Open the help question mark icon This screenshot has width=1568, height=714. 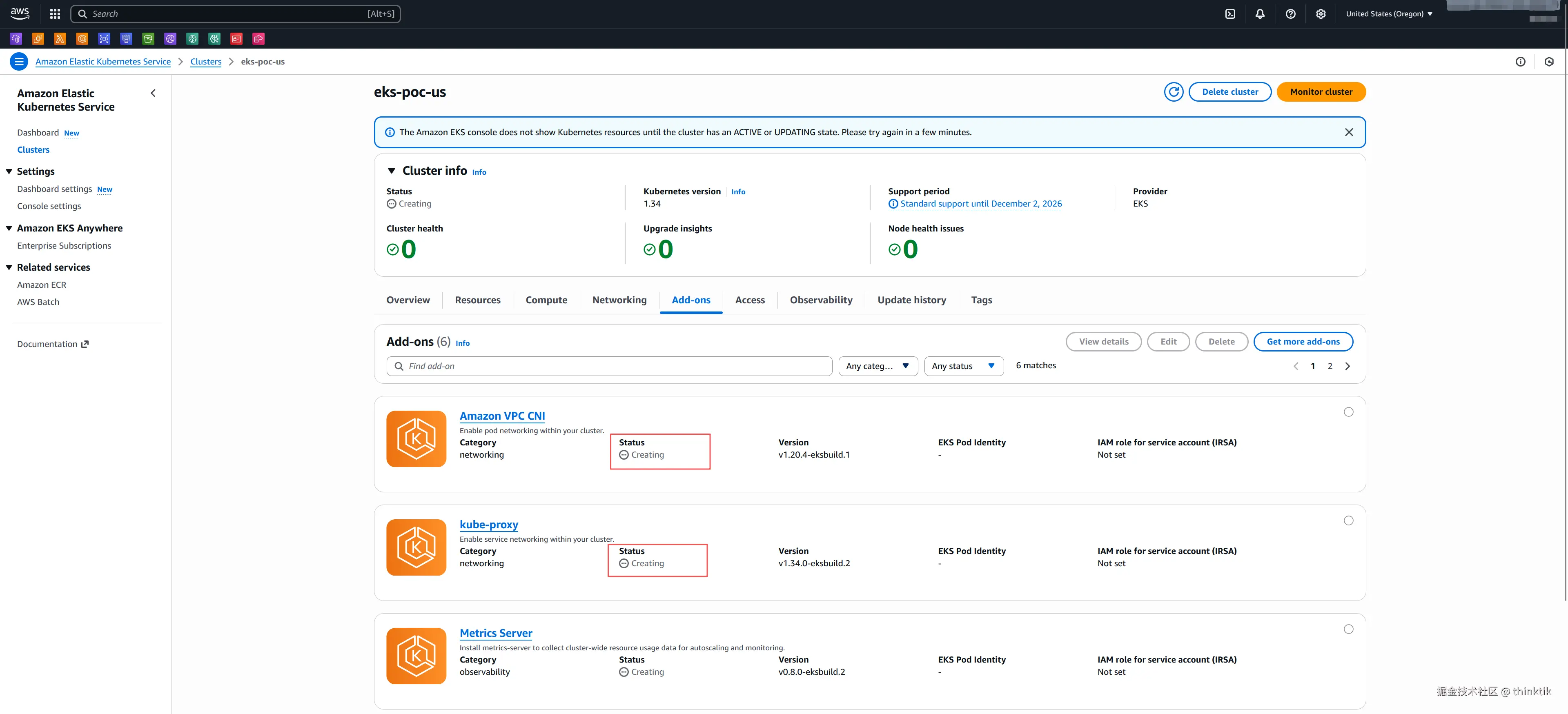coord(1290,14)
